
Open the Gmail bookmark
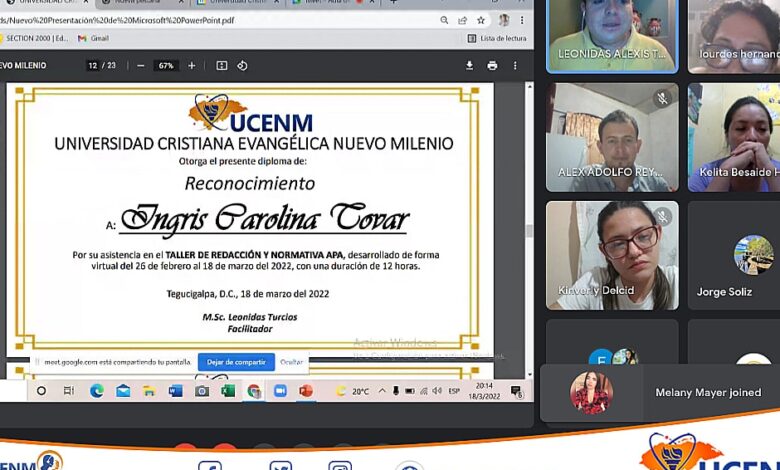(x=93, y=38)
